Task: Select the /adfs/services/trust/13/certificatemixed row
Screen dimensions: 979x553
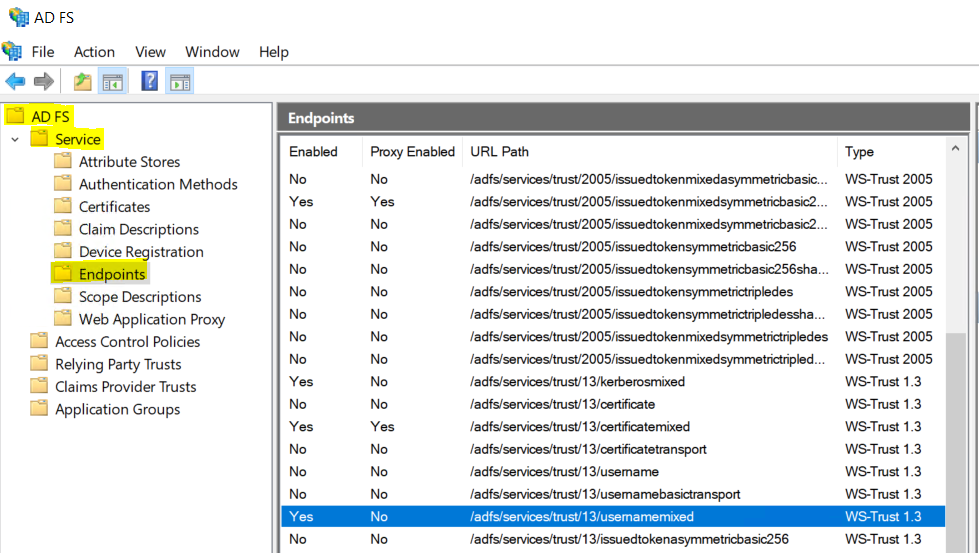Action: click(x=612, y=426)
